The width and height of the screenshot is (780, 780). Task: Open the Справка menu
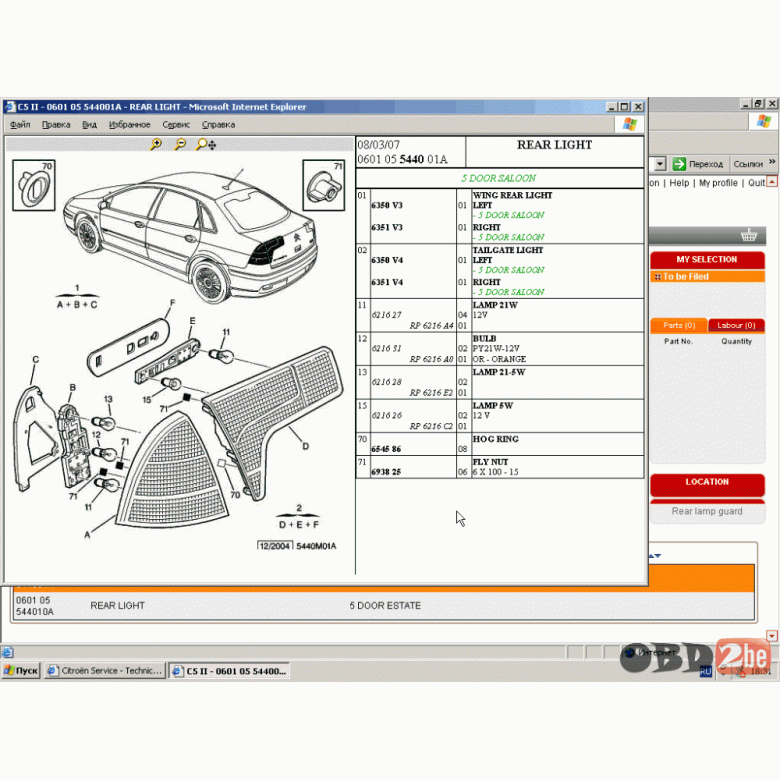[218, 125]
